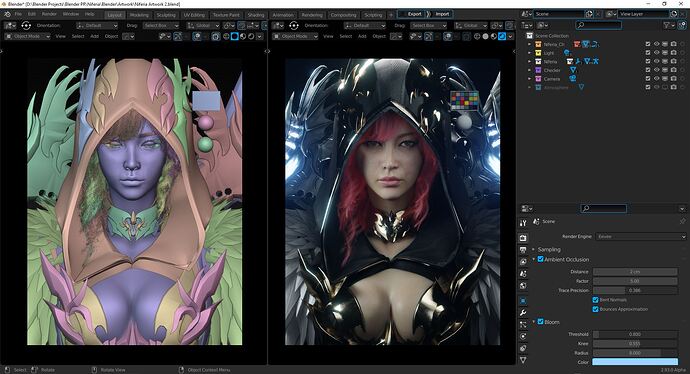Open the Window menu
The height and width of the screenshot is (374, 690).
(x=71, y=14)
